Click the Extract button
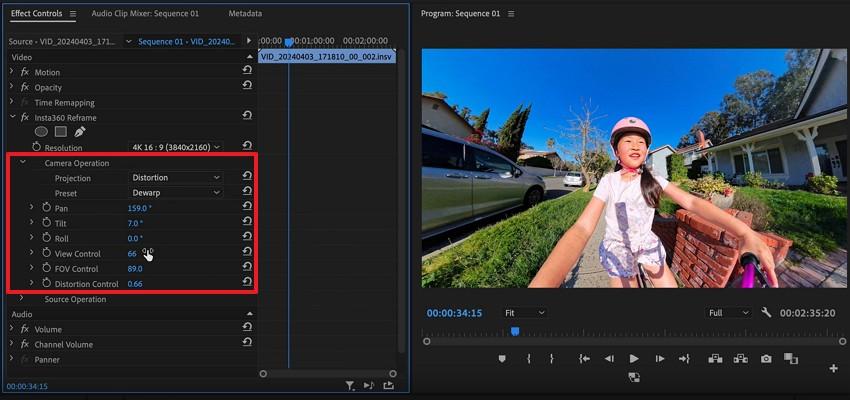 pos(740,359)
